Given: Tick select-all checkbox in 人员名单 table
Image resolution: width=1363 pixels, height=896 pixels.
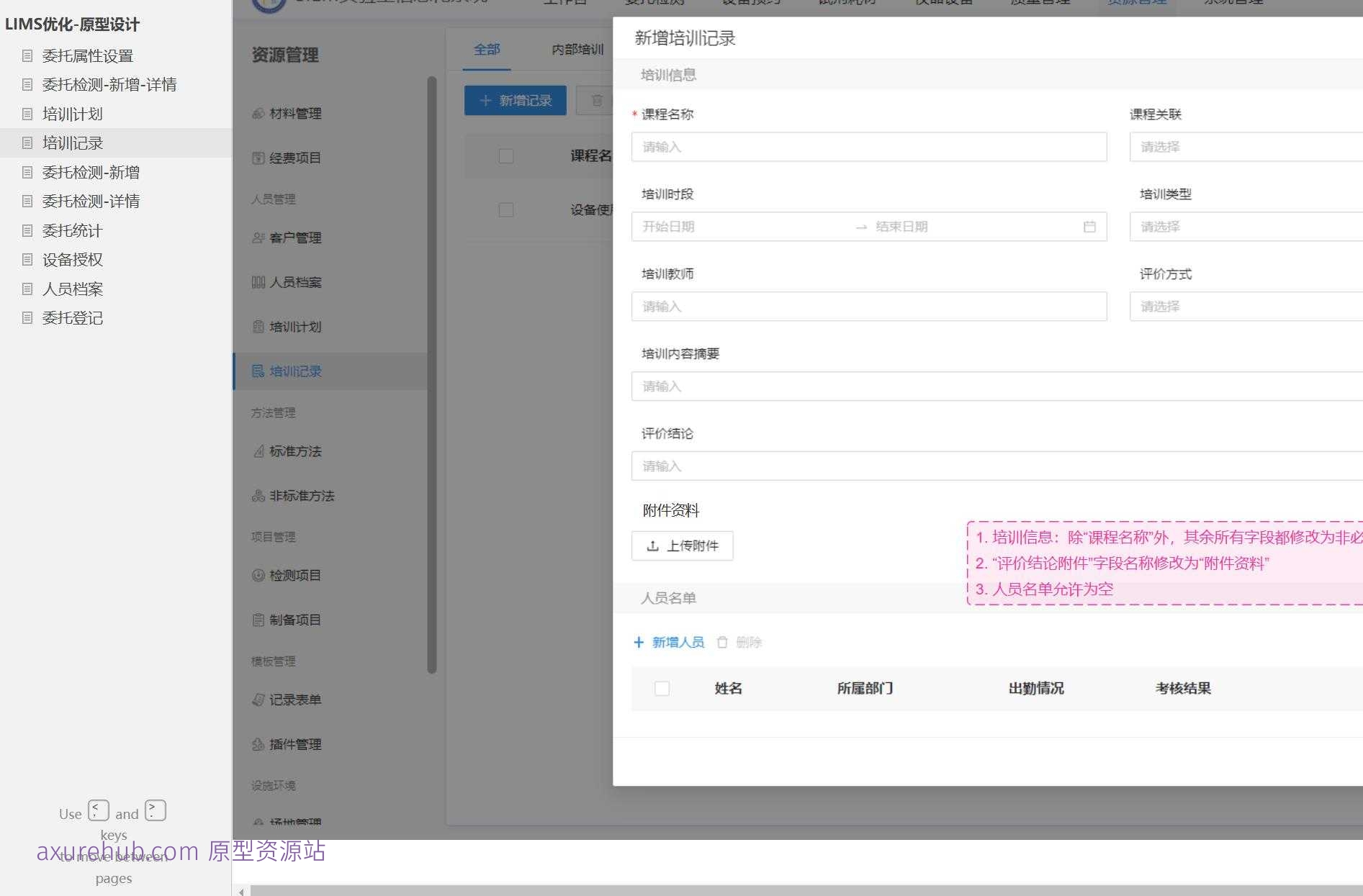Looking at the screenshot, I should [x=662, y=689].
